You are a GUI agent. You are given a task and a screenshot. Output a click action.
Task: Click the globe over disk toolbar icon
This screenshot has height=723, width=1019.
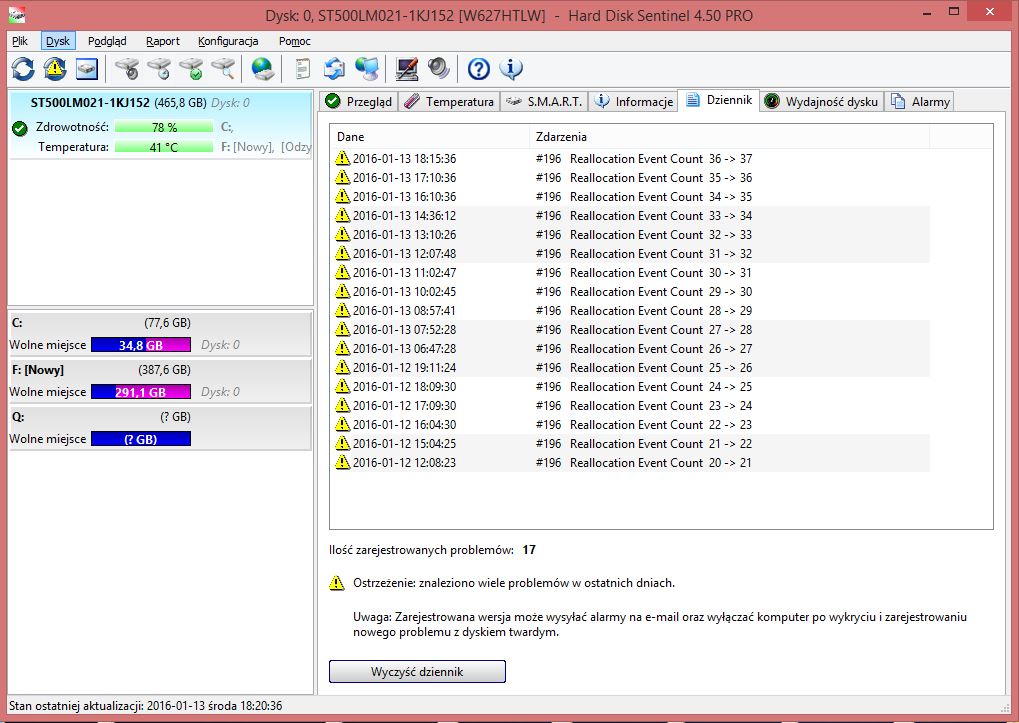pyautogui.click(x=263, y=68)
